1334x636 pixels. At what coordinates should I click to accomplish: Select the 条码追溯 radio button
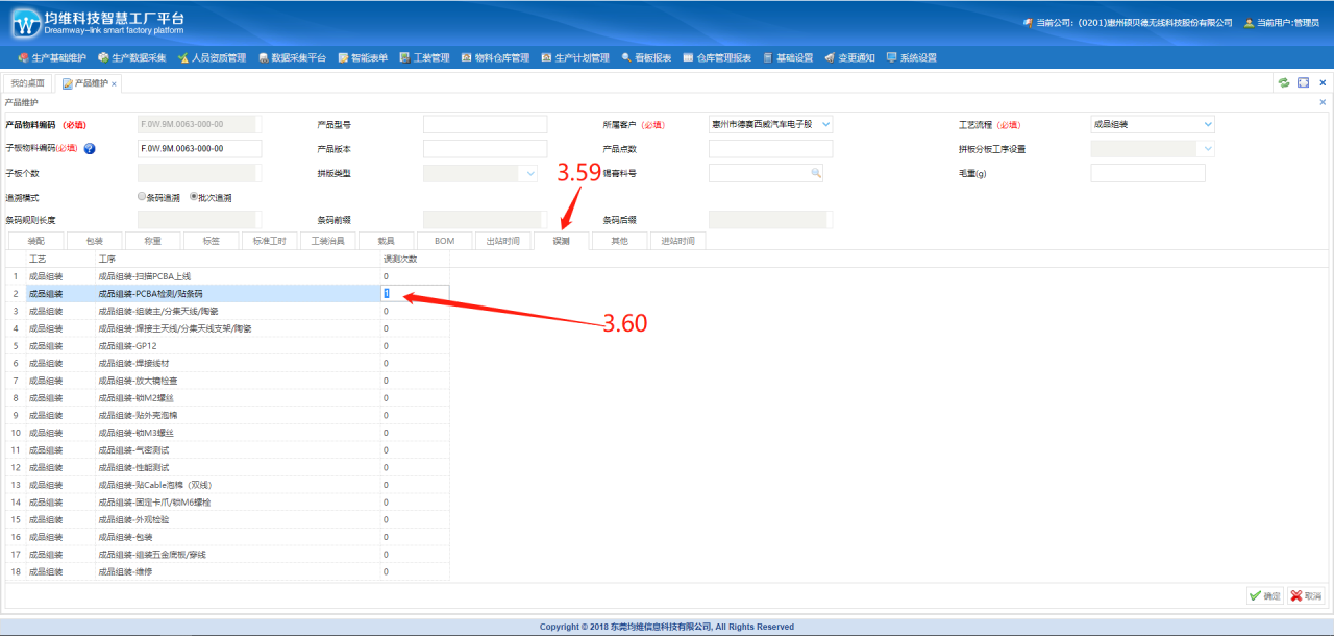[141, 197]
